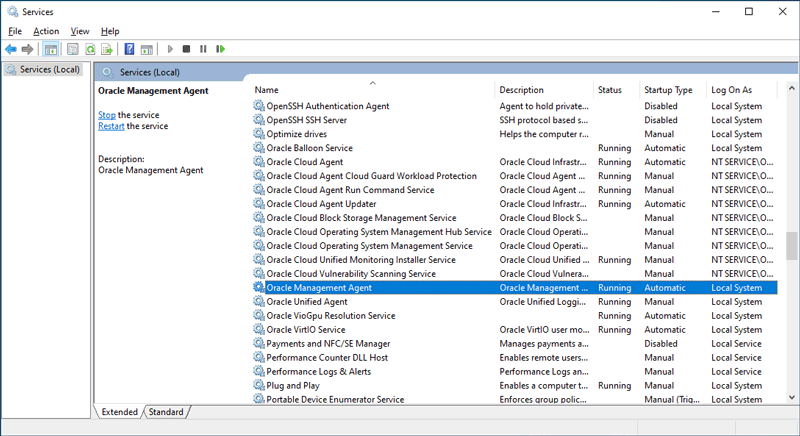Image resolution: width=800 pixels, height=436 pixels.
Task: Open the Help menu
Action: pos(110,31)
